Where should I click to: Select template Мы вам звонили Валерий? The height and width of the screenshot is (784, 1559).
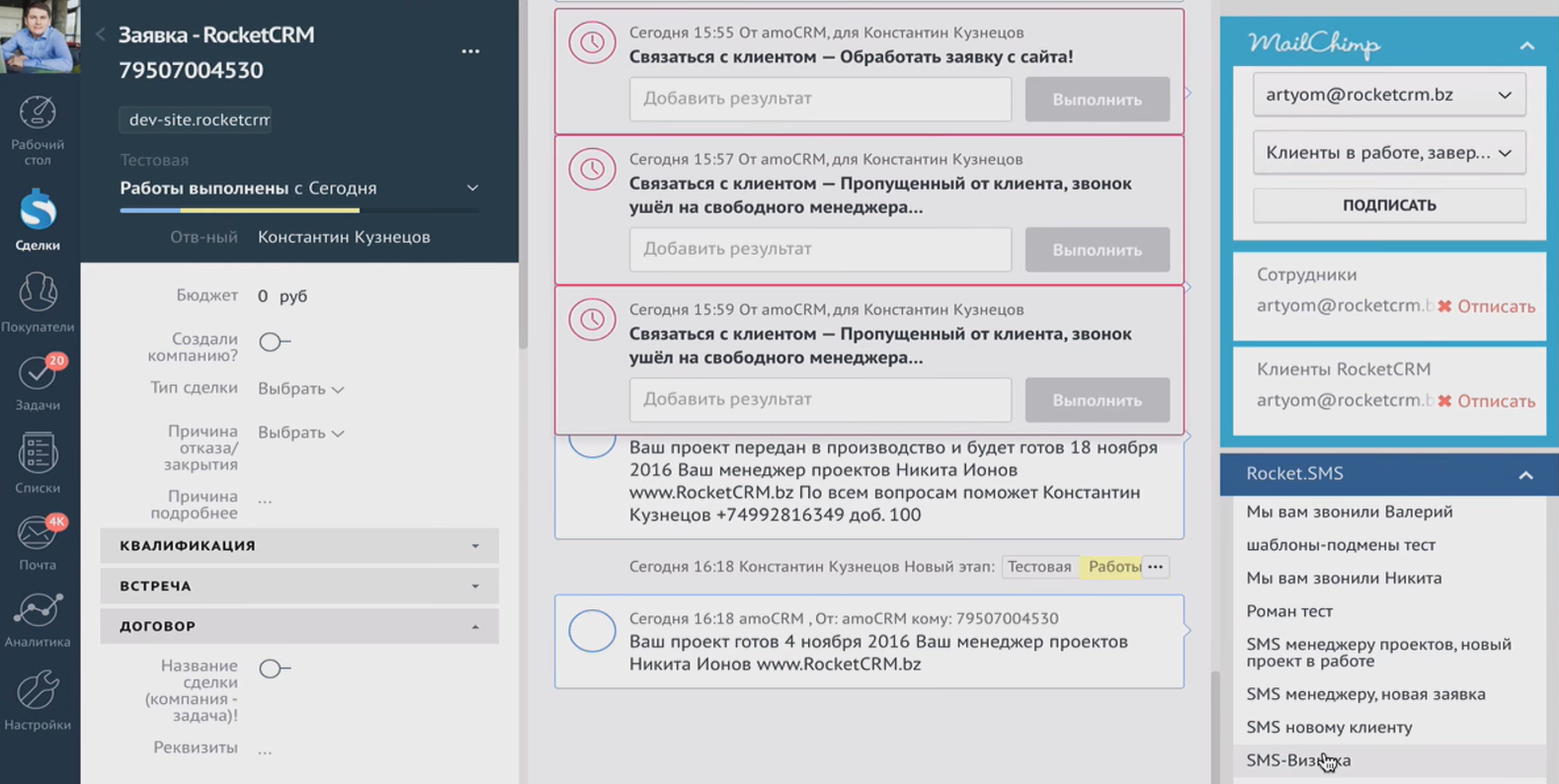(x=1349, y=511)
